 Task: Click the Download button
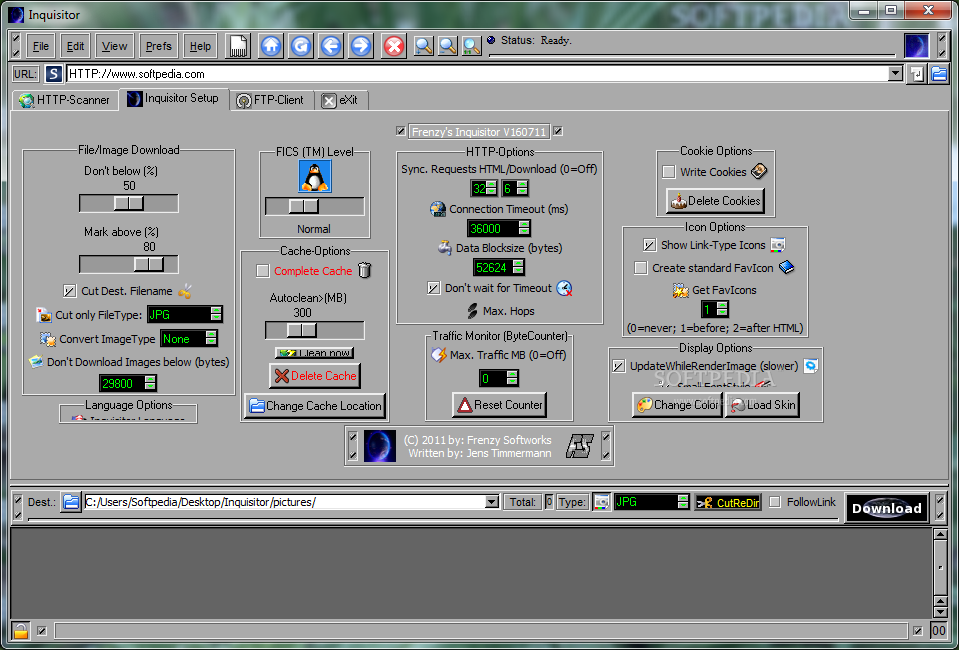pyautogui.click(x=886, y=508)
